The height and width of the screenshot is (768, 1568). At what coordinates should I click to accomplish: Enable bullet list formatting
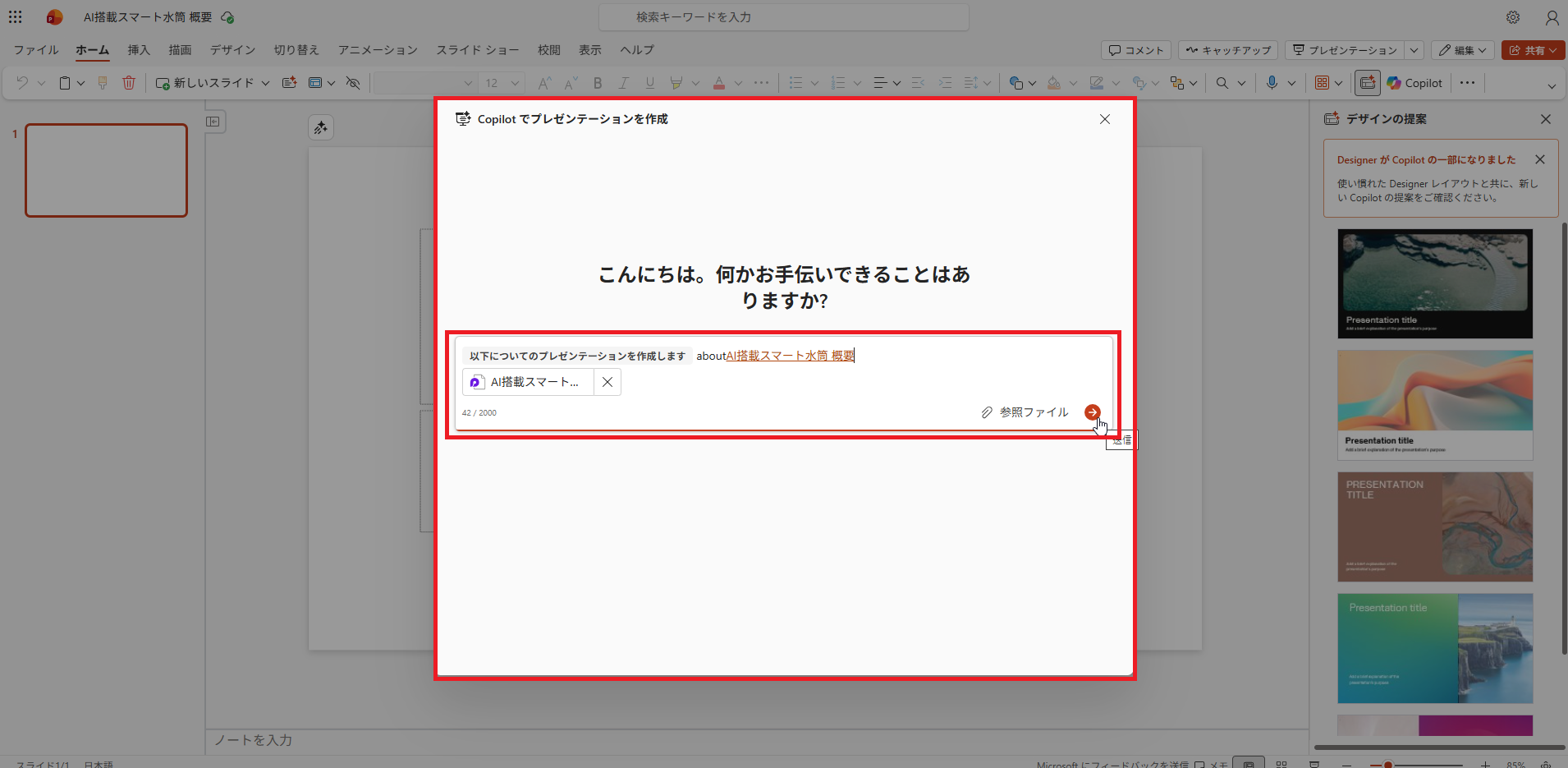(x=796, y=82)
